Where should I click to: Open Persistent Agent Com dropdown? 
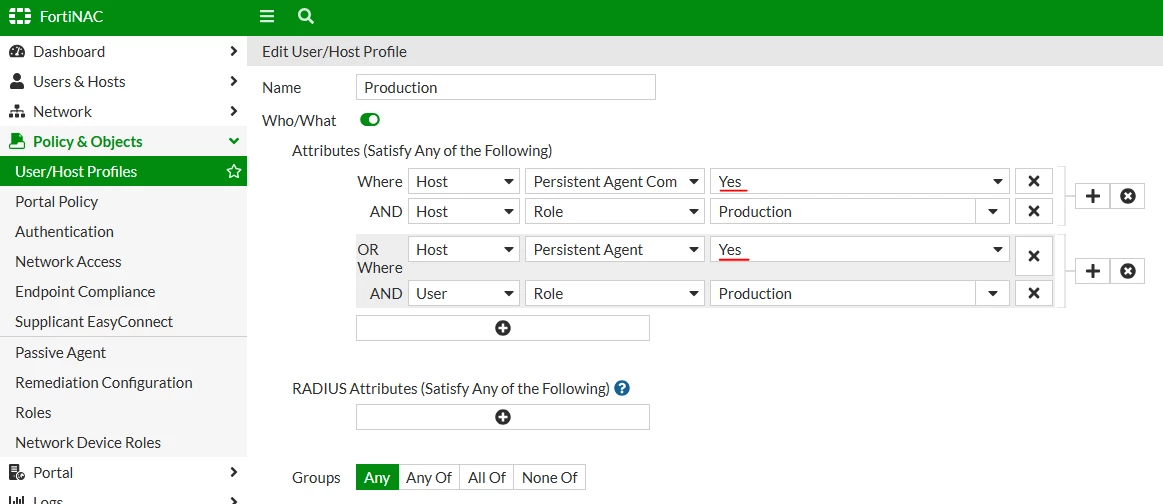[x=615, y=182]
